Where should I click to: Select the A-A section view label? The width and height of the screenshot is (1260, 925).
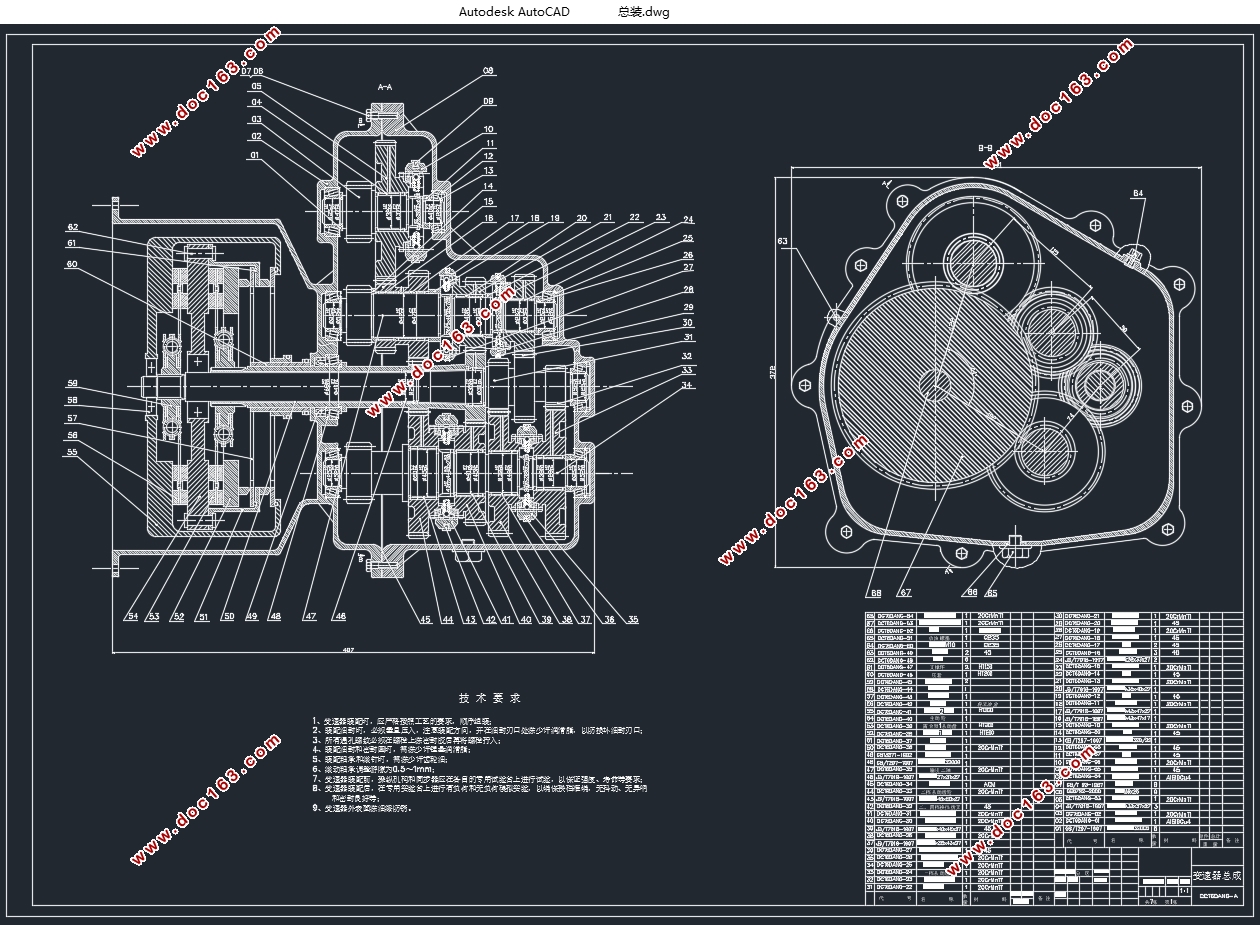[x=383, y=88]
